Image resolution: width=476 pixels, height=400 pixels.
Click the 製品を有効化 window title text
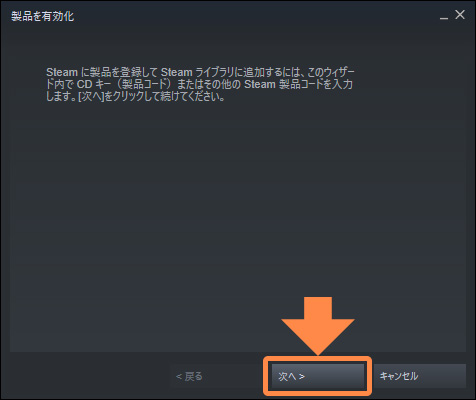pos(42,16)
